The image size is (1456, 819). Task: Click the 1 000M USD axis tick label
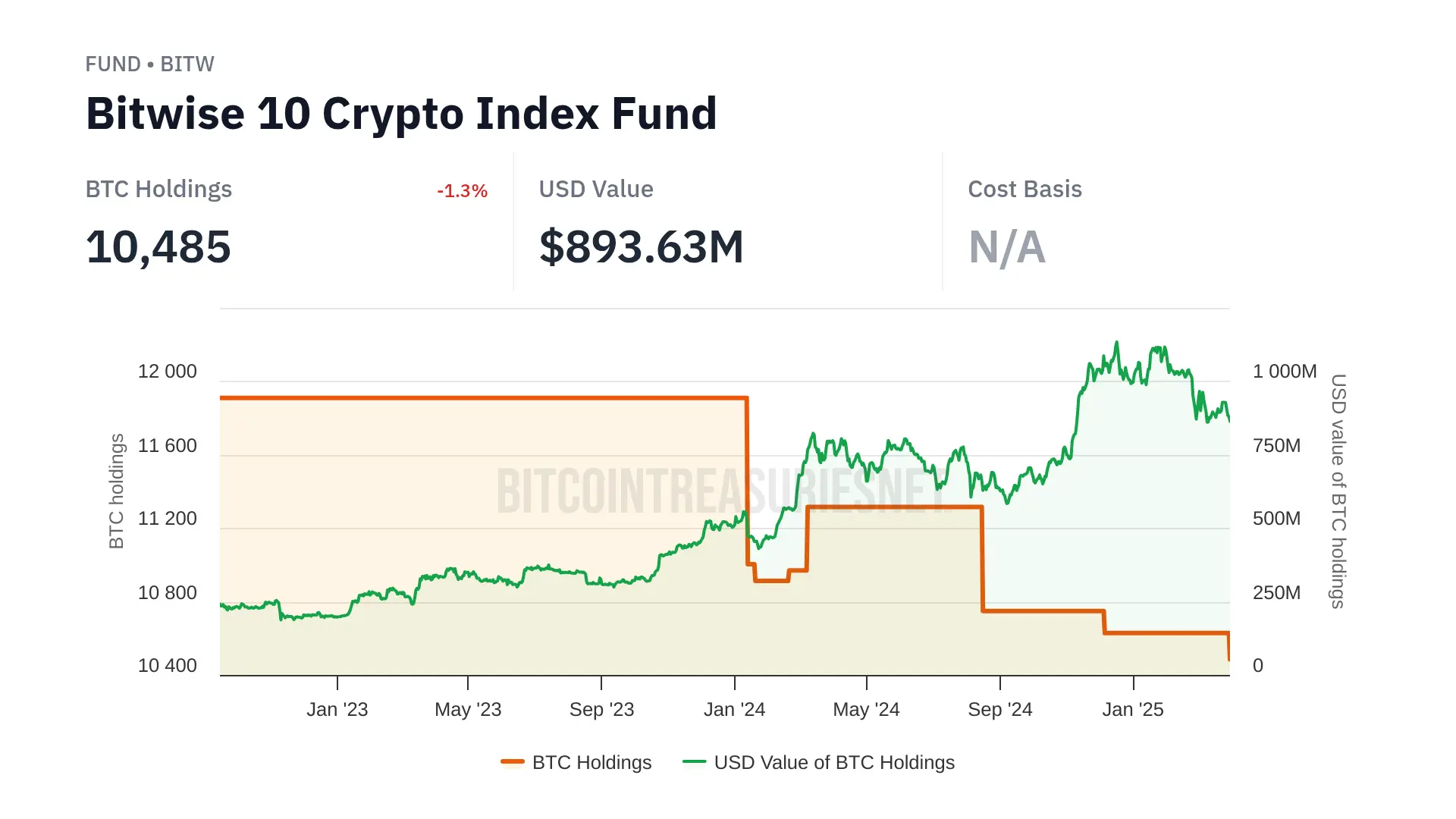(x=1284, y=372)
